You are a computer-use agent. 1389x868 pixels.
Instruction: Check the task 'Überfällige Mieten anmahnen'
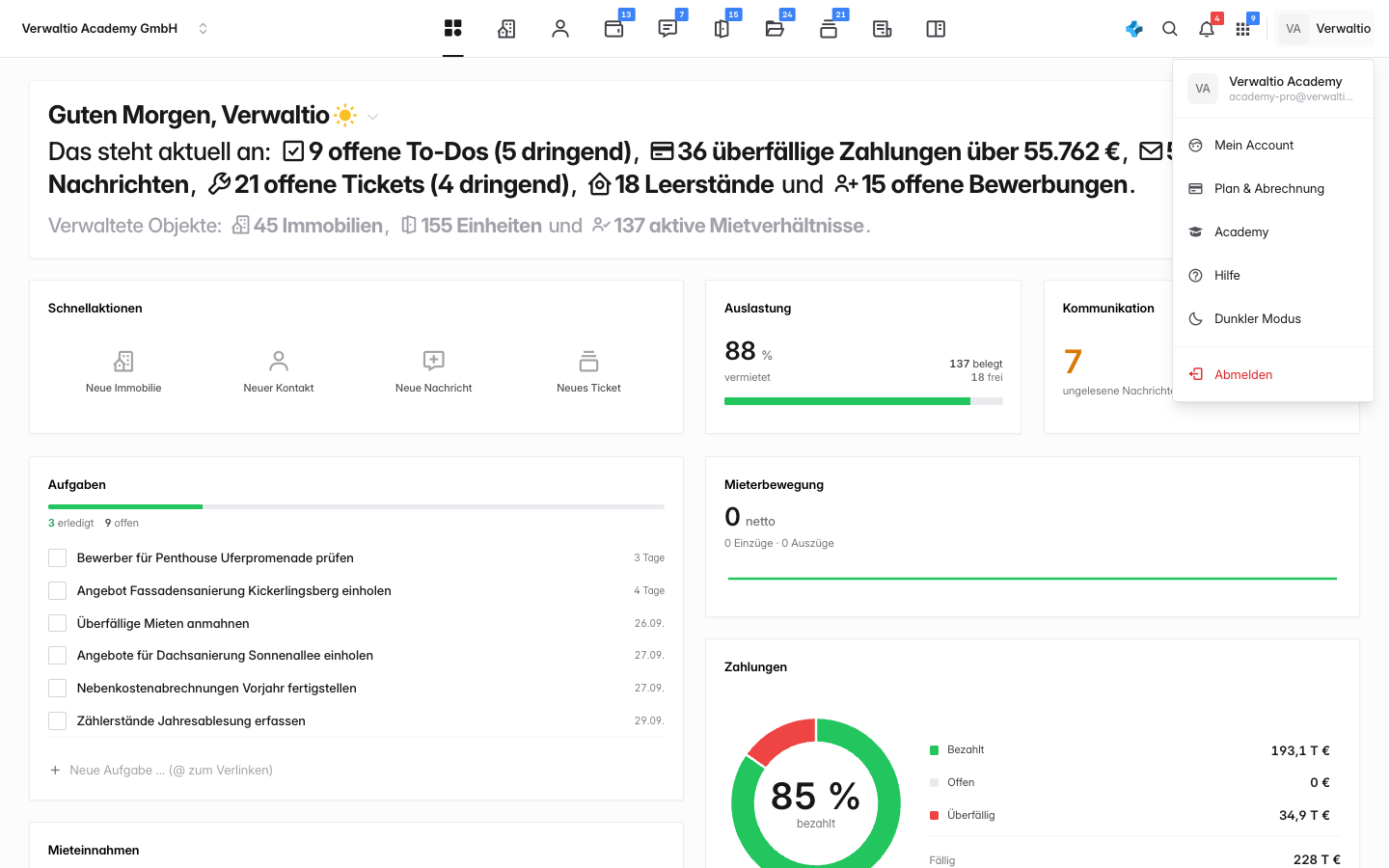(x=58, y=623)
